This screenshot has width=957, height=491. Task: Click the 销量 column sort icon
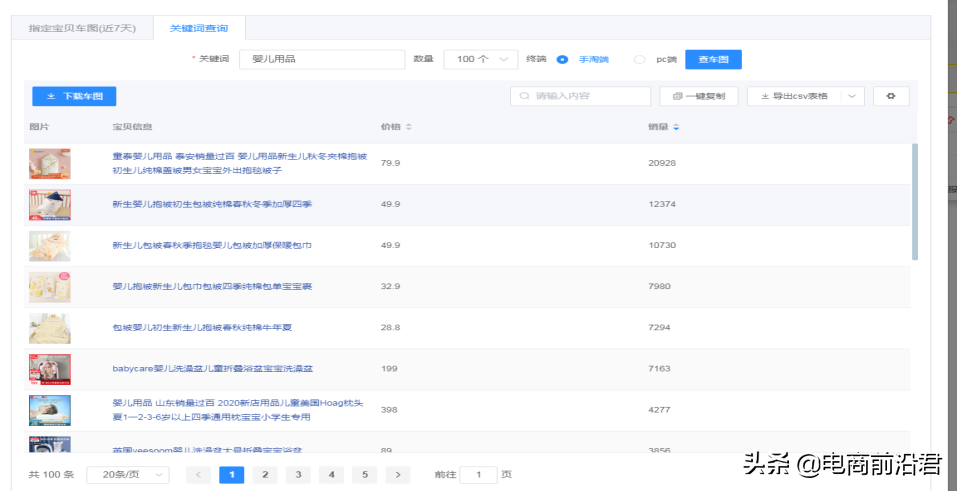[675, 127]
